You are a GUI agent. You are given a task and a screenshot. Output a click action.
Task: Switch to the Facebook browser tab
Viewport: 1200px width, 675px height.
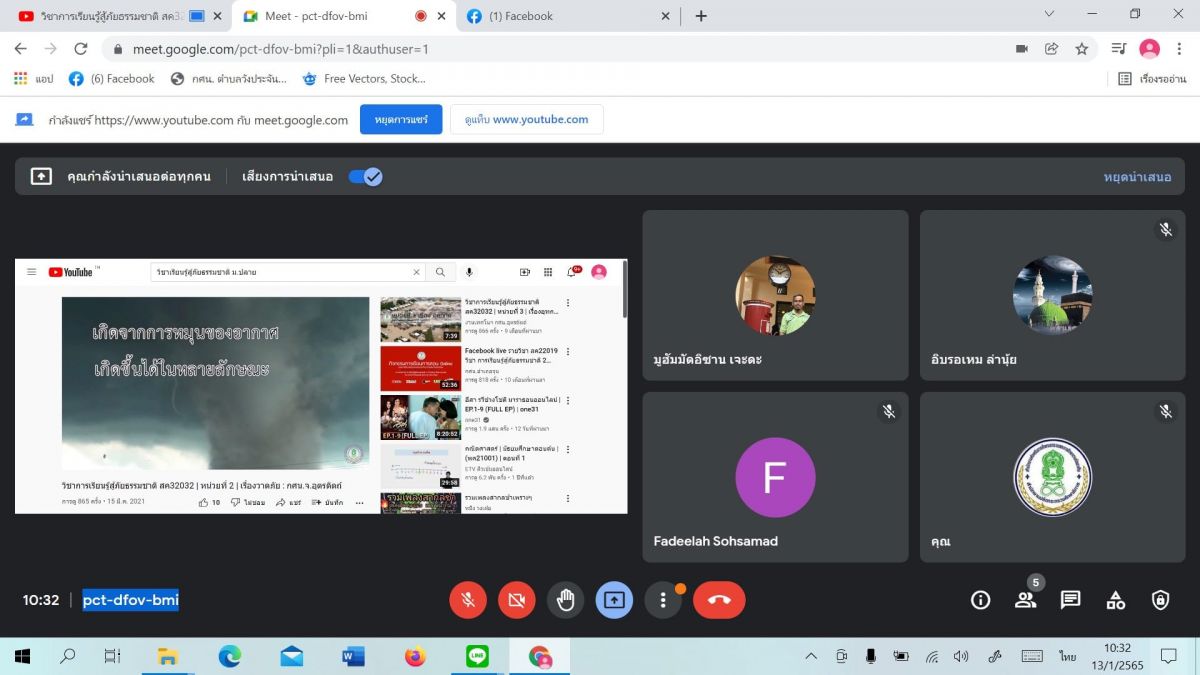(x=560, y=16)
